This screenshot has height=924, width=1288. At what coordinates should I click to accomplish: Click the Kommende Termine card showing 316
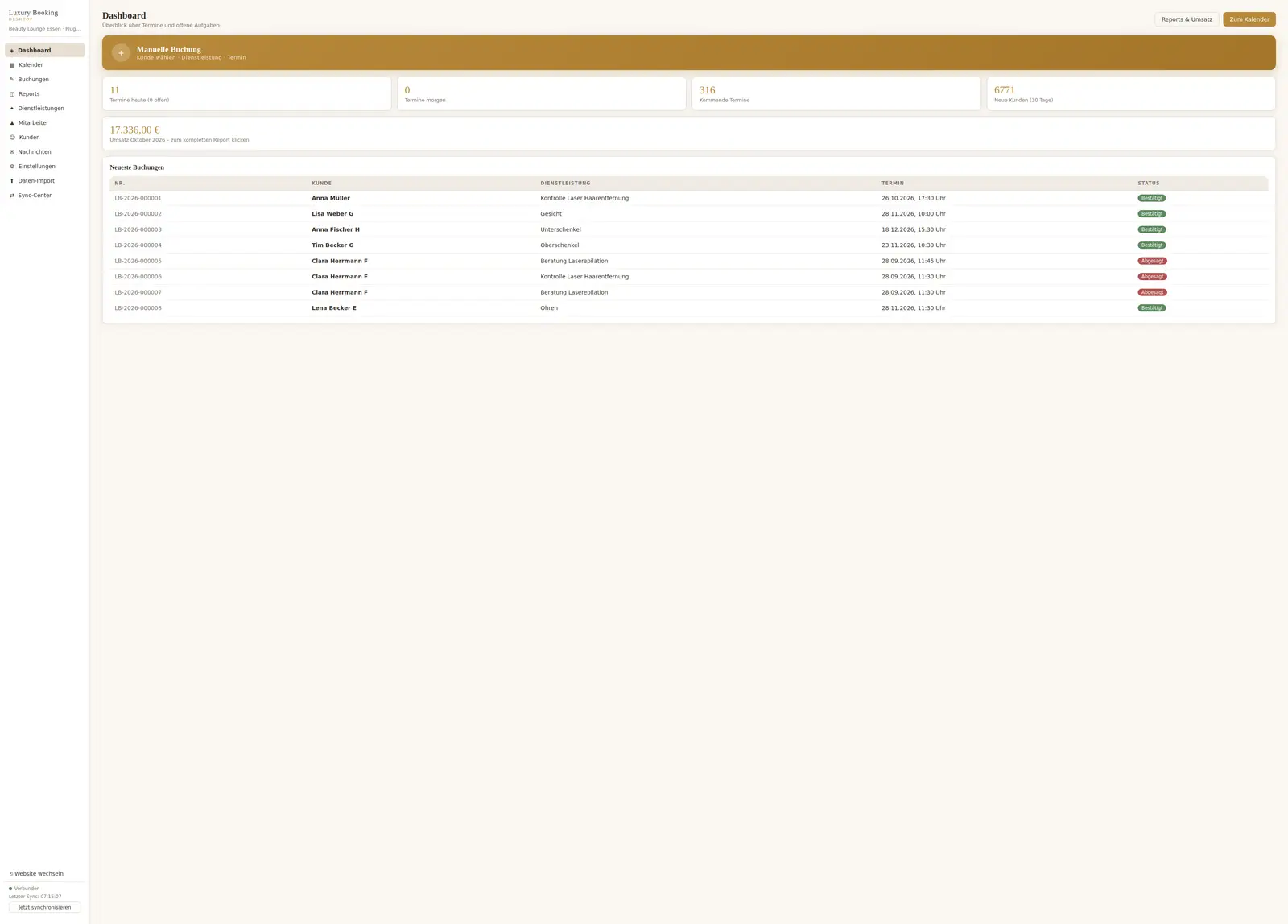click(836, 93)
